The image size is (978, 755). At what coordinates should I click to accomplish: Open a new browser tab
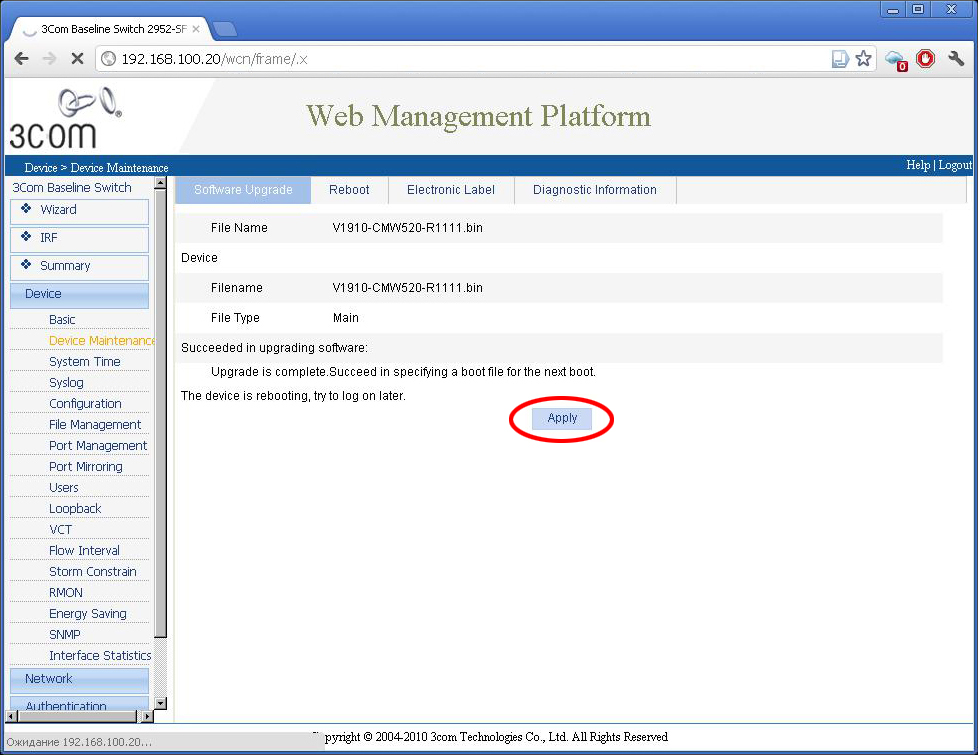[x=224, y=29]
